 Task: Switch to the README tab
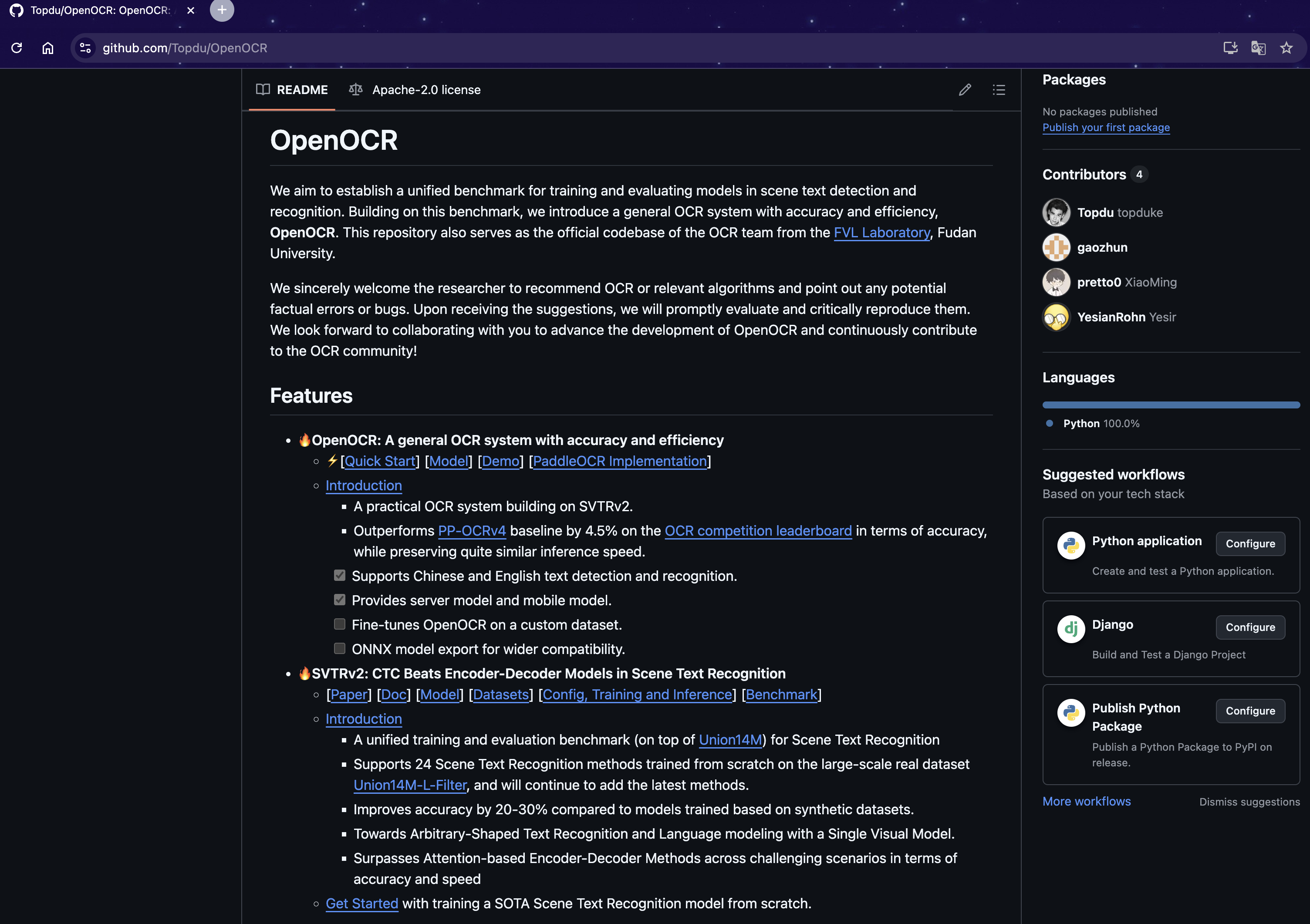point(292,90)
